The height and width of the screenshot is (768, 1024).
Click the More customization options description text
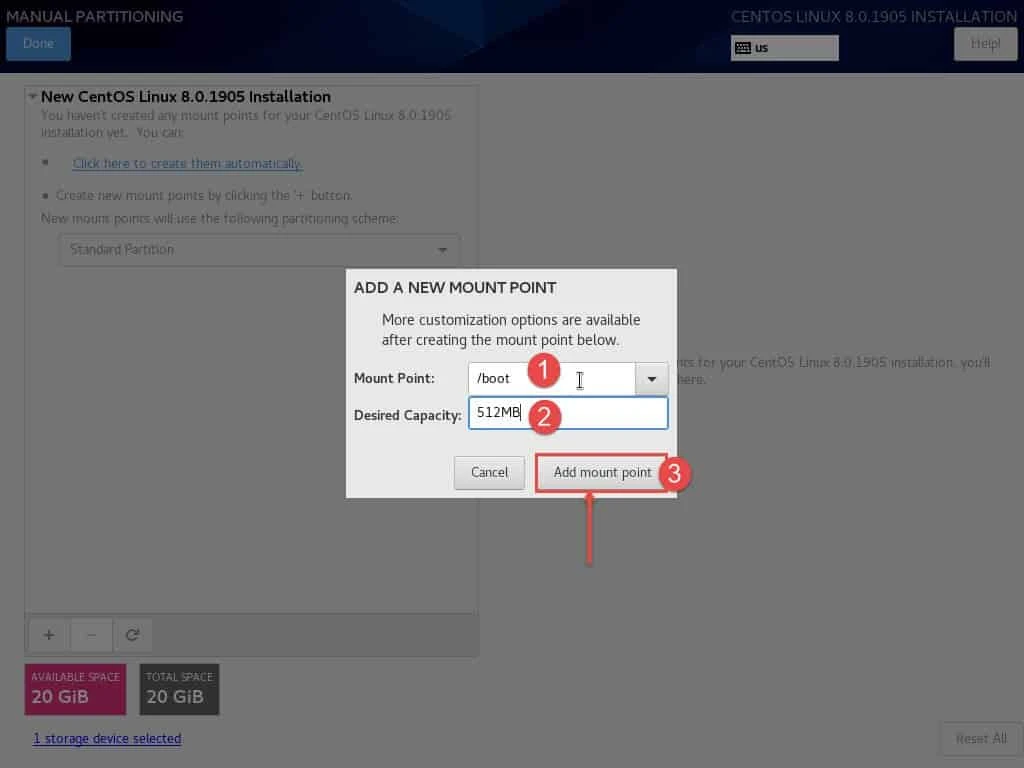(x=511, y=330)
